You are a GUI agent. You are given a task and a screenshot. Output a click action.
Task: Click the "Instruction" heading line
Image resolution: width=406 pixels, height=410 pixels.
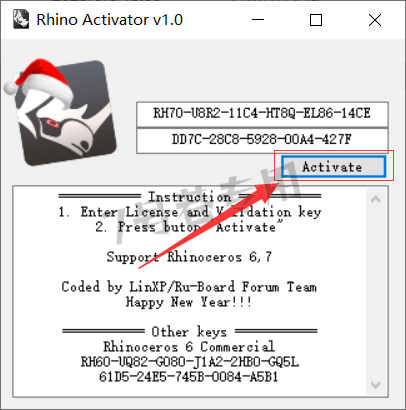tap(190, 197)
